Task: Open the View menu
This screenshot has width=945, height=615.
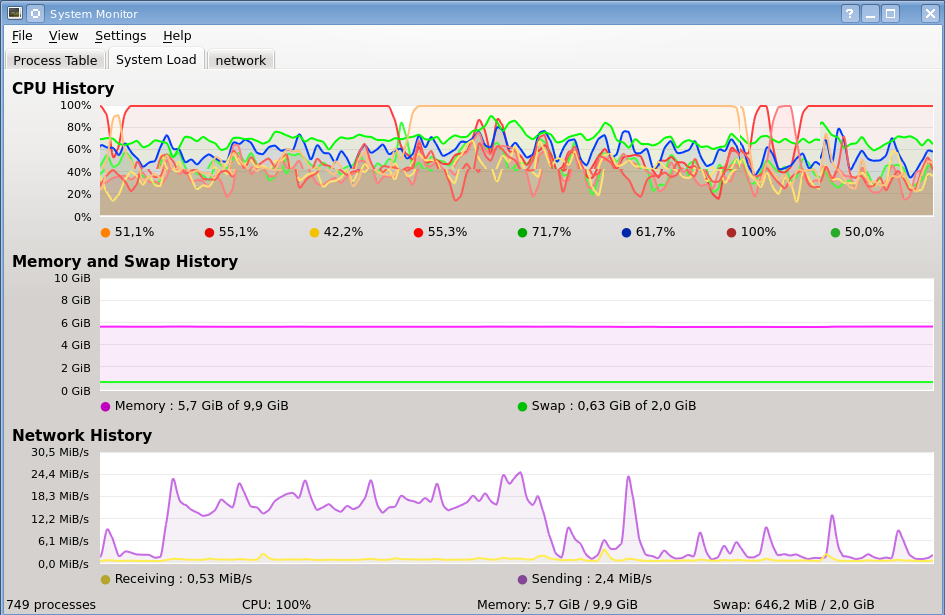Action: point(63,36)
